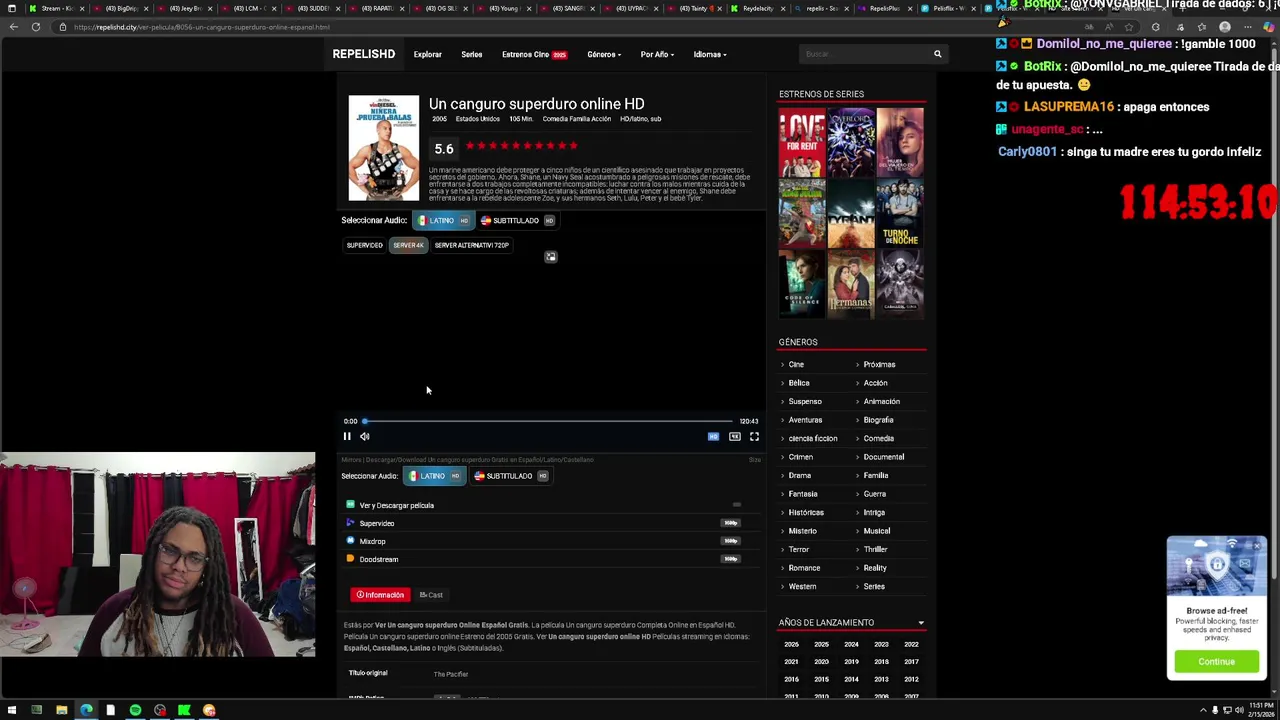Expand the Por Año dropdown

[657, 55]
